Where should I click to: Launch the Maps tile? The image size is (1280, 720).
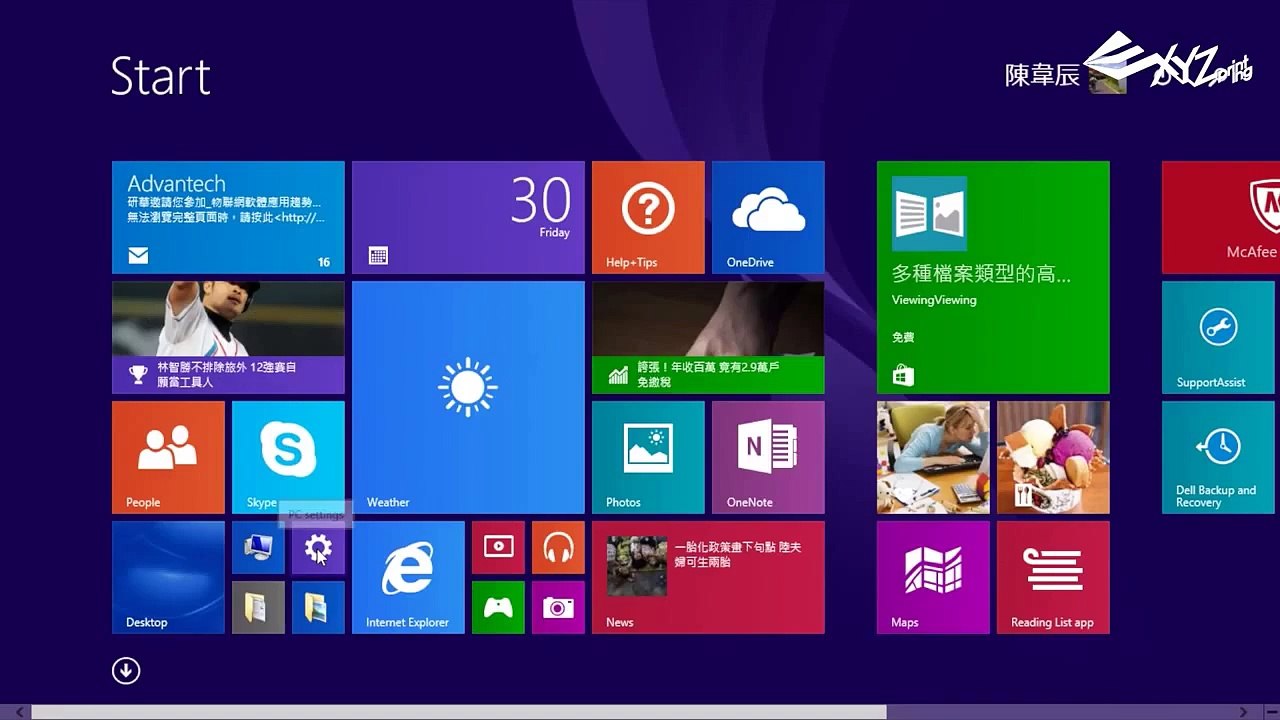[x=933, y=577]
